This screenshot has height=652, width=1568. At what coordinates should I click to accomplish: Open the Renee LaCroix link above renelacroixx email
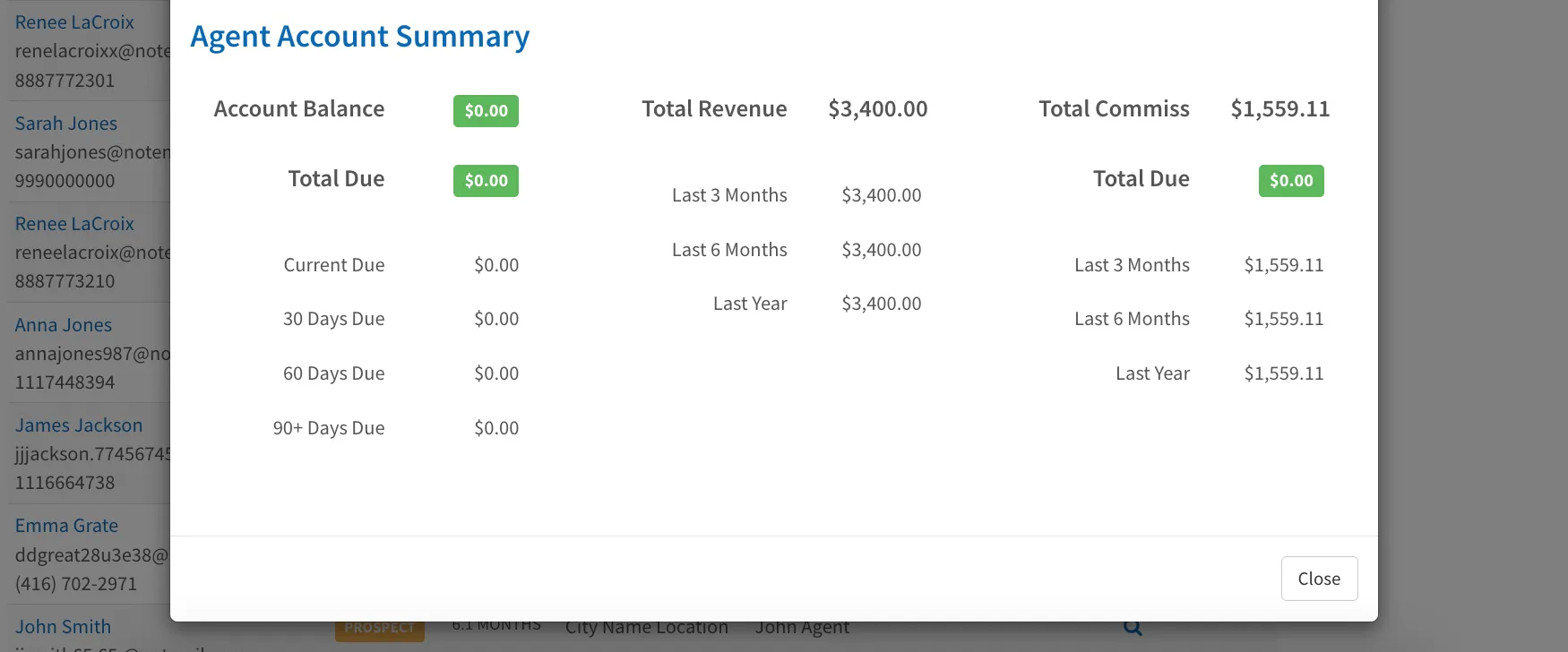point(74,22)
